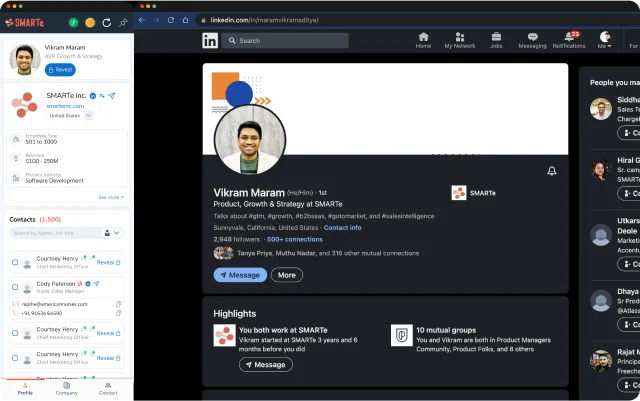The width and height of the screenshot is (640, 401).
Task: Open Jobs briefcase icon
Action: pos(496,37)
